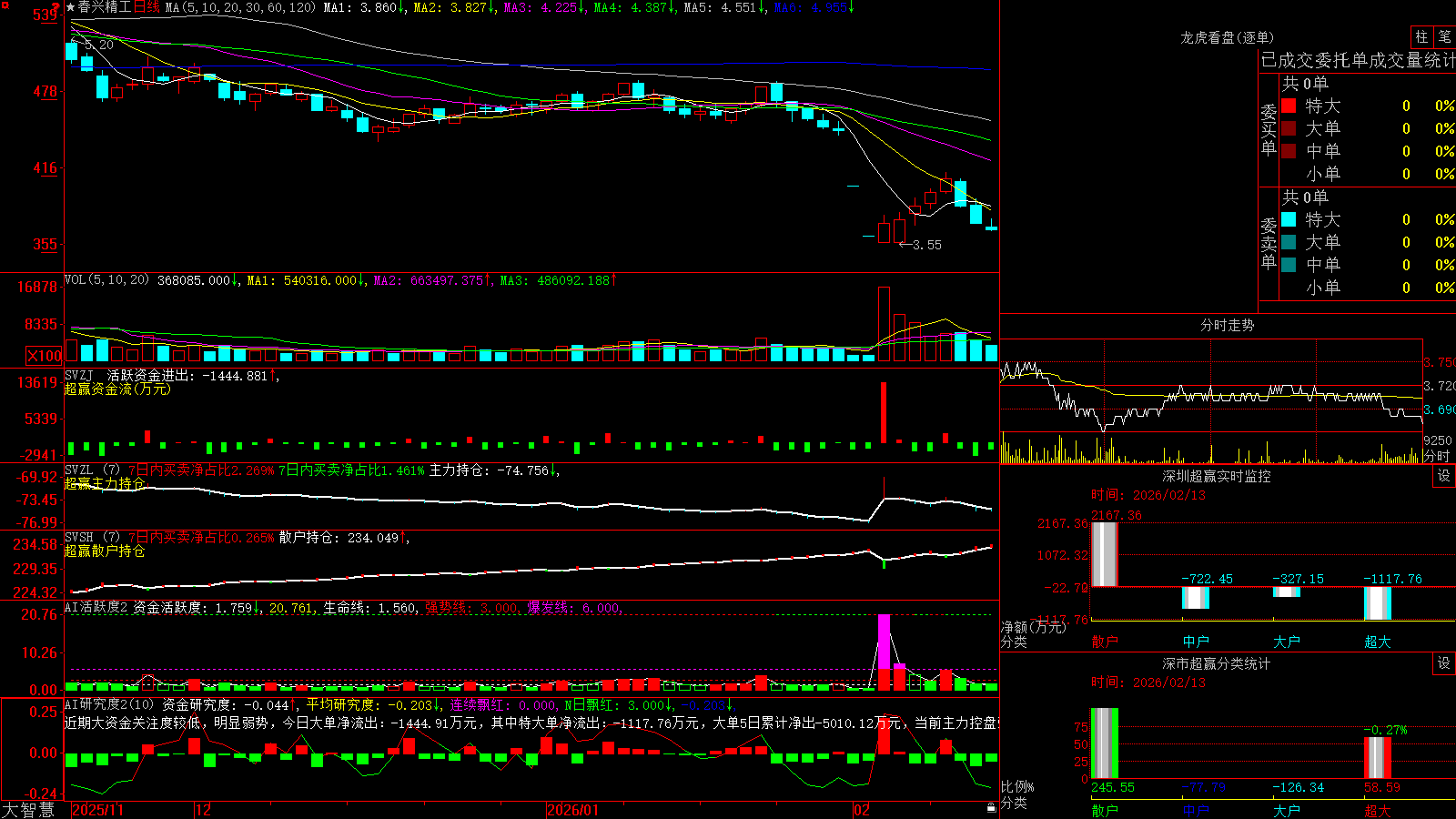1456x819 pixels.
Task: Click the red 特大 buy-order color swatch
Action: click(1289, 106)
